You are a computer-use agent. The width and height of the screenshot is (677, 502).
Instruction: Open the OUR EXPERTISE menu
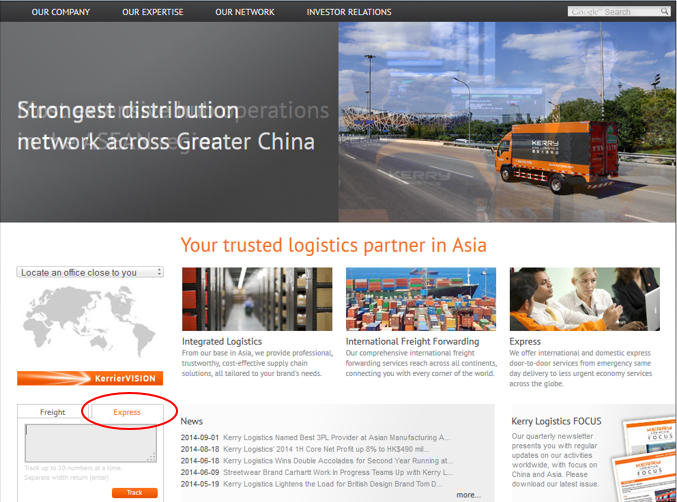(x=152, y=12)
